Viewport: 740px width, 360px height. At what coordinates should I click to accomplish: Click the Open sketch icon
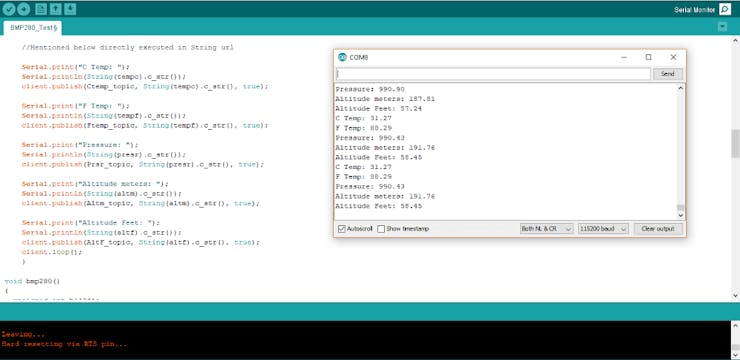[55, 9]
